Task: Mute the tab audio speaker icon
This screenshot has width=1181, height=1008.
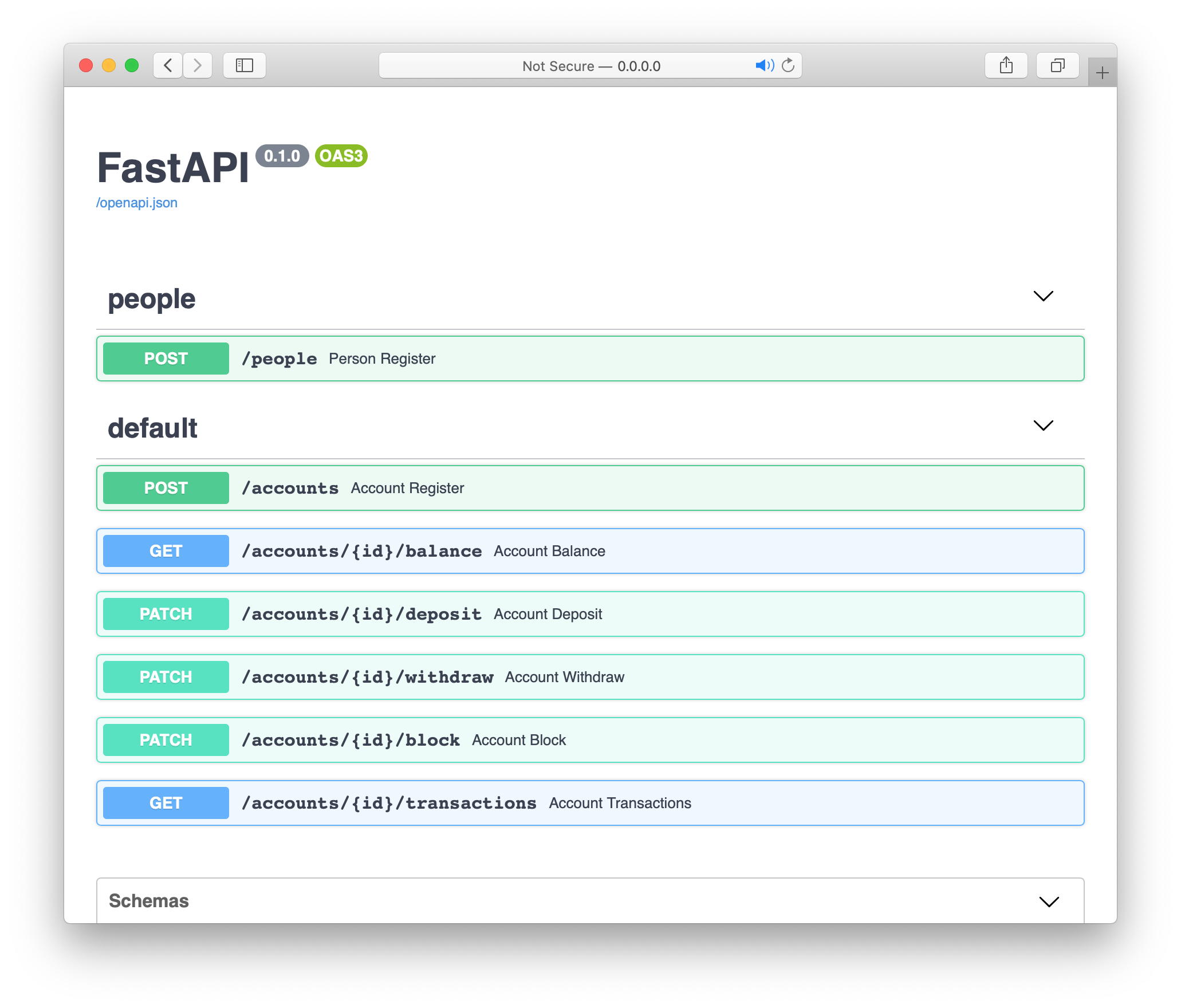Action: [765, 65]
